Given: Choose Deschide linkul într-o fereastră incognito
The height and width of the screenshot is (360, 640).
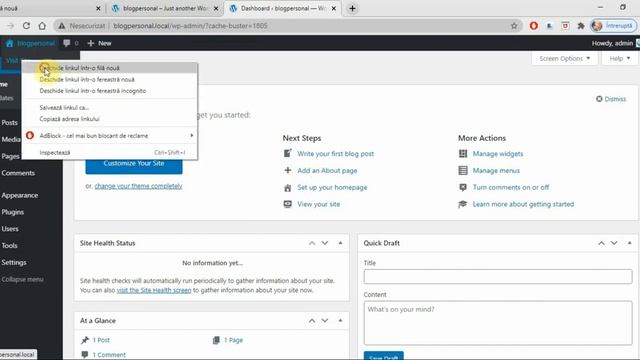Looking at the screenshot, I should pos(110,91).
